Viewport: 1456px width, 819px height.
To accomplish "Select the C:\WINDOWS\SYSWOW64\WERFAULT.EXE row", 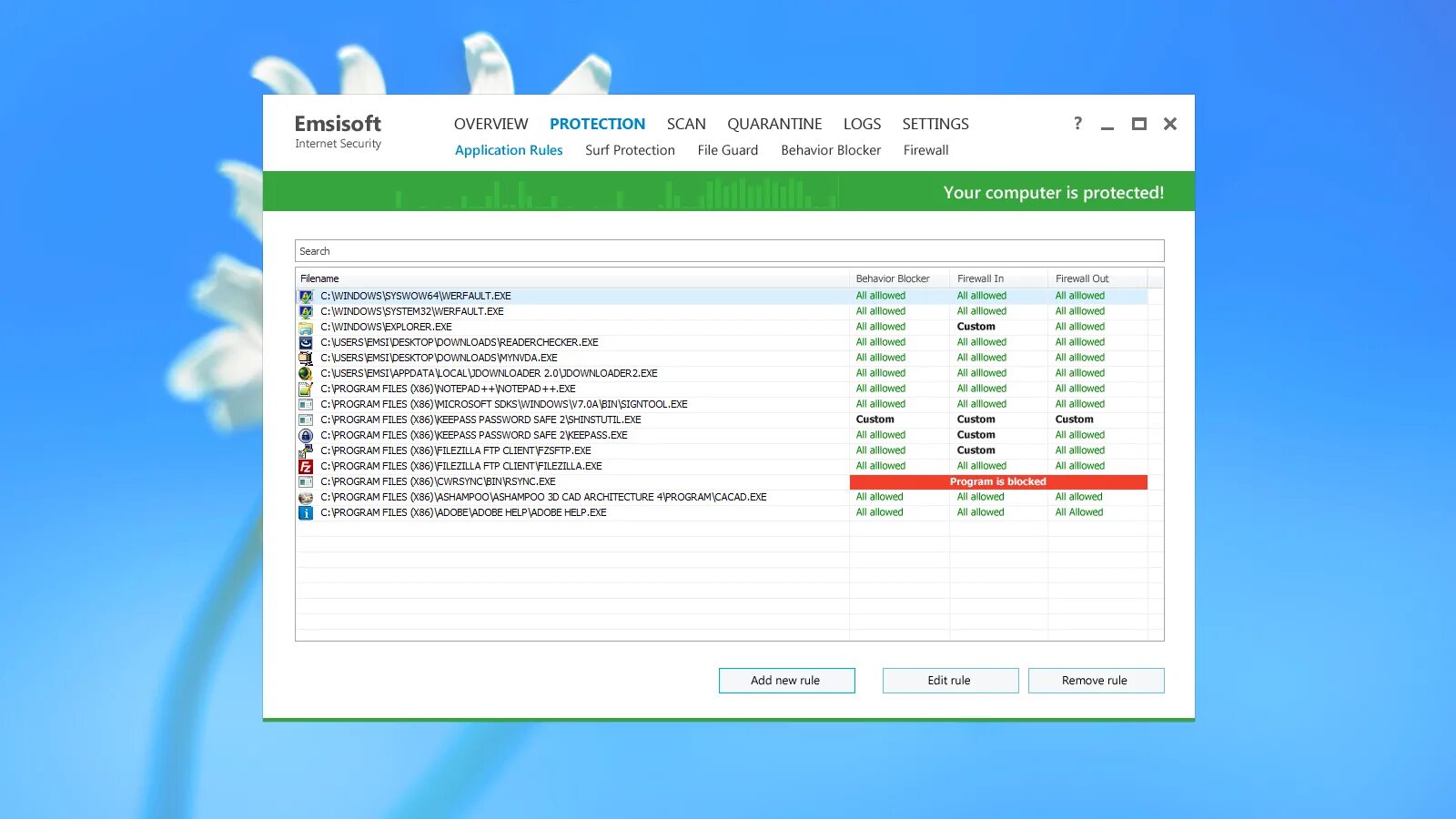I will coord(722,296).
